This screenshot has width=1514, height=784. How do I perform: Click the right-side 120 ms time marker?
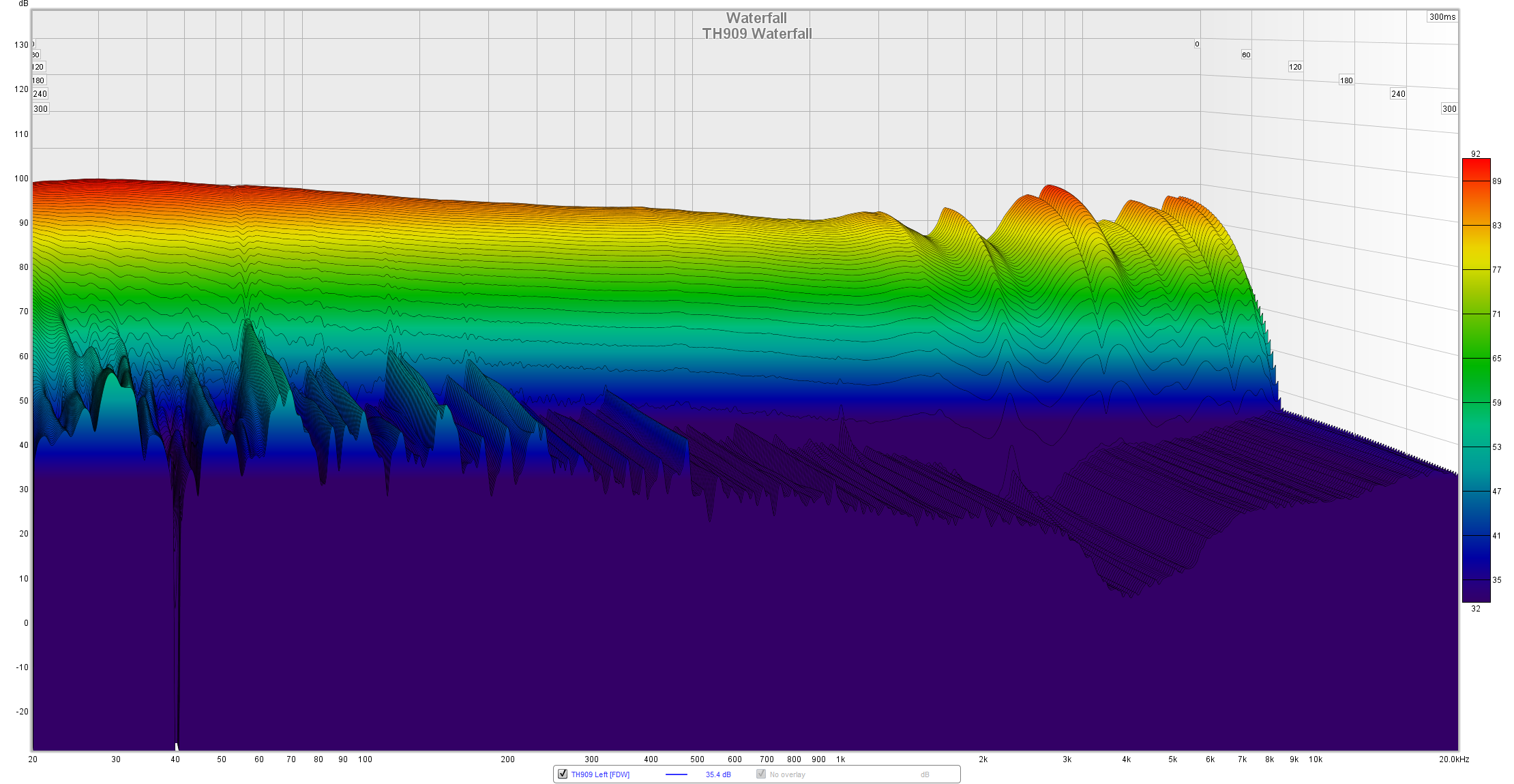tap(1295, 67)
